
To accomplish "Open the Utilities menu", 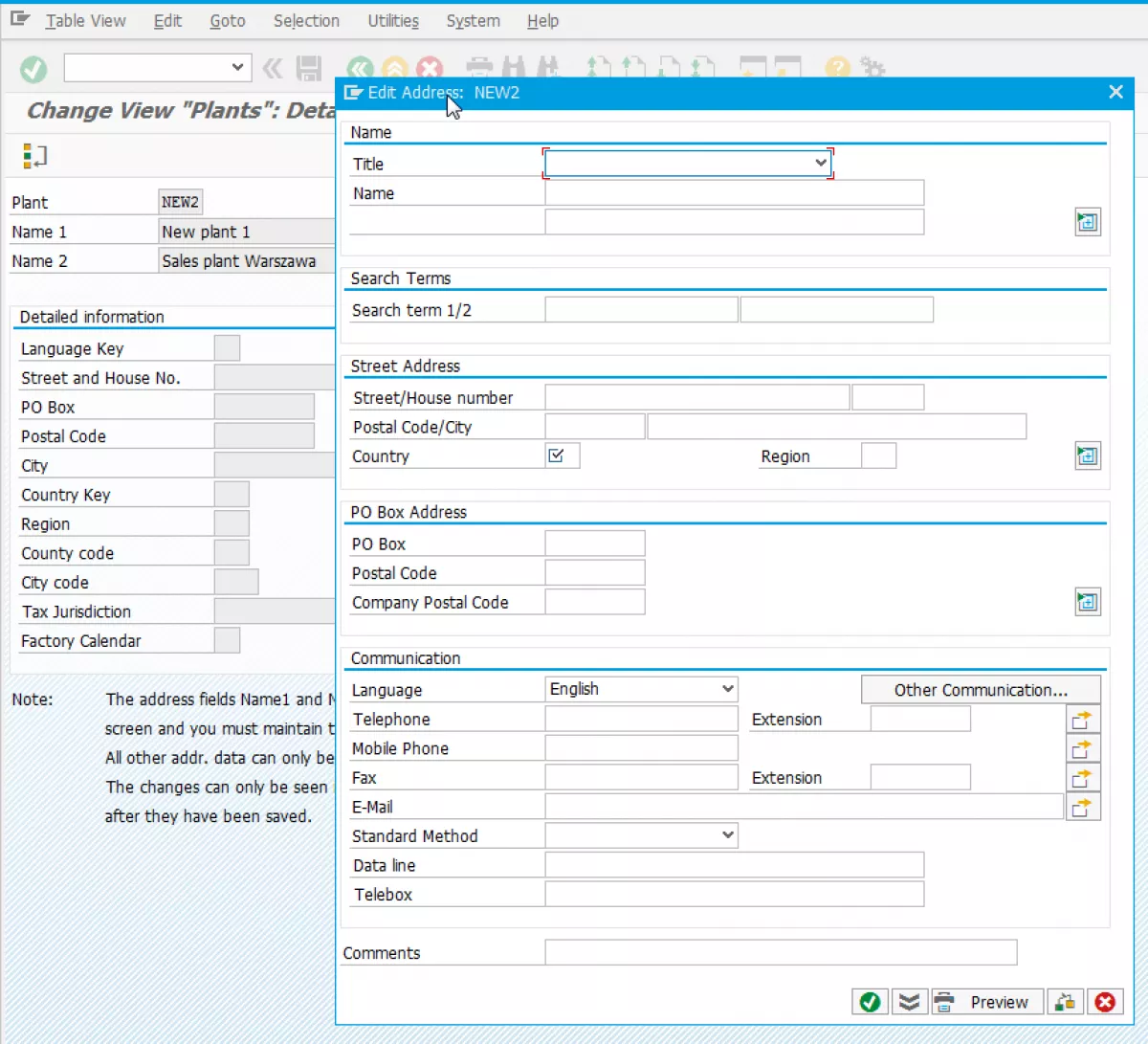I will (393, 20).
